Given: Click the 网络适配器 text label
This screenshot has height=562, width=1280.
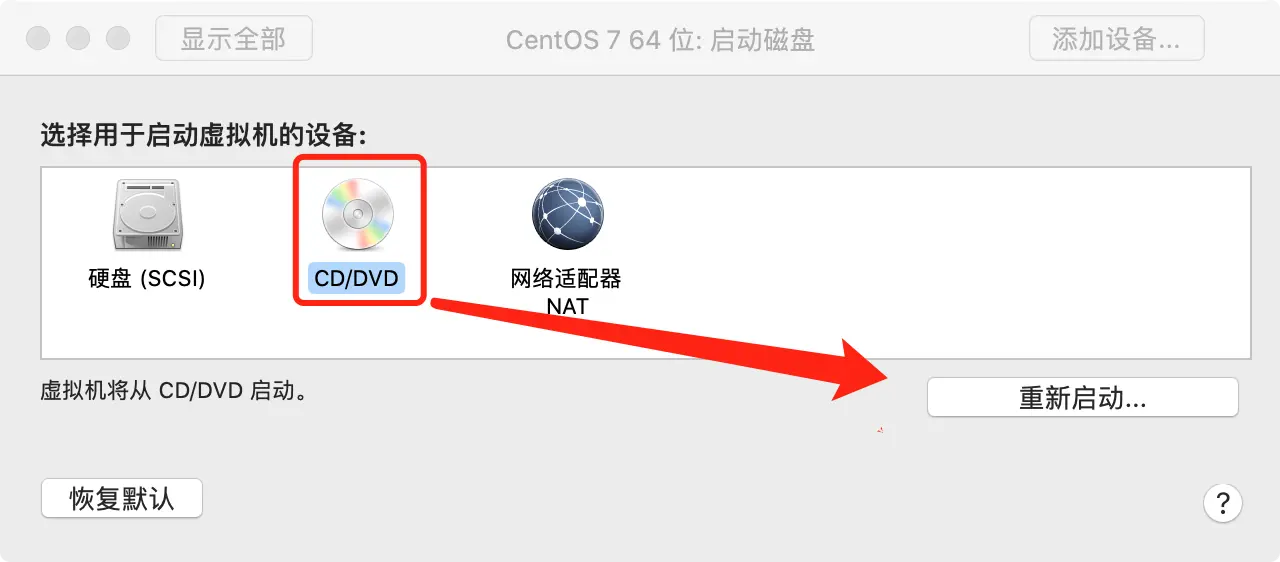Looking at the screenshot, I should tap(566, 278).
